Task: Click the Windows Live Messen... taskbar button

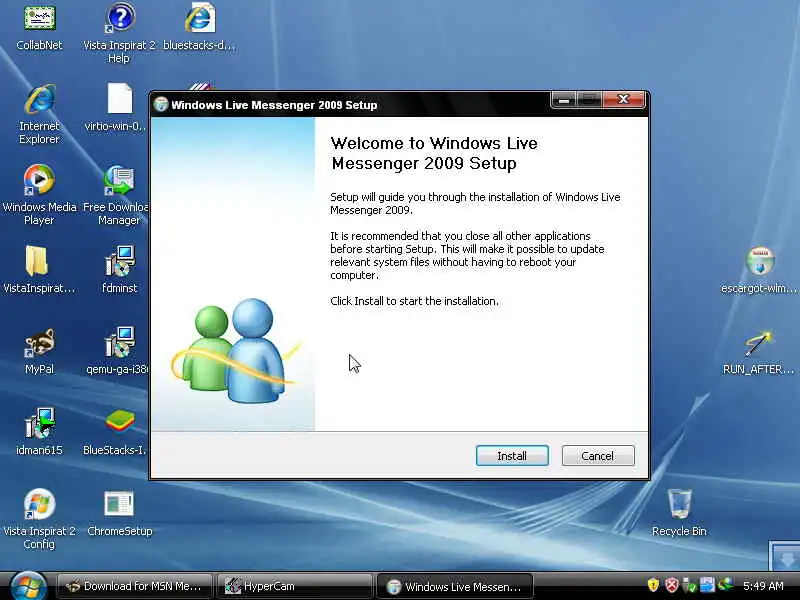Action: (456, 586)
